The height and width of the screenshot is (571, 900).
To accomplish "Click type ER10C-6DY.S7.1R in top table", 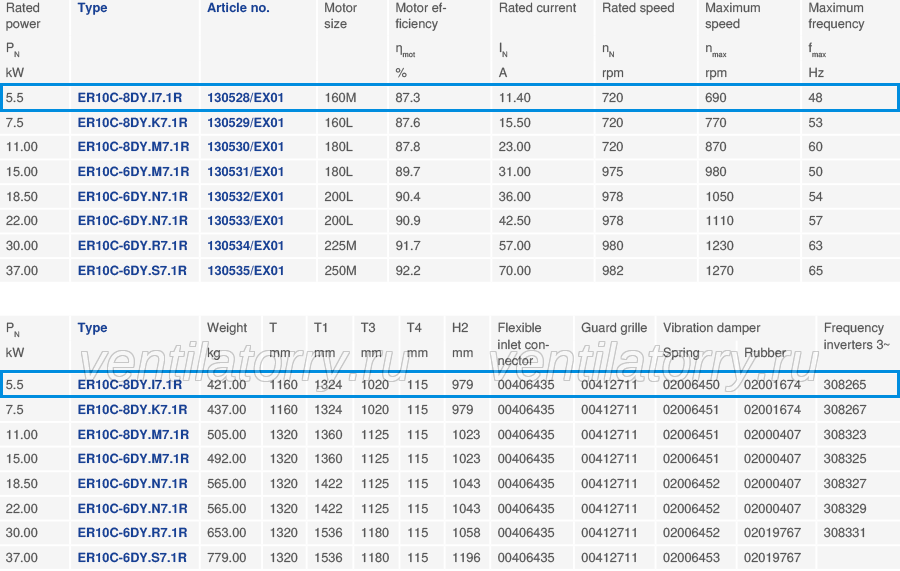I will tap(132, 271).
